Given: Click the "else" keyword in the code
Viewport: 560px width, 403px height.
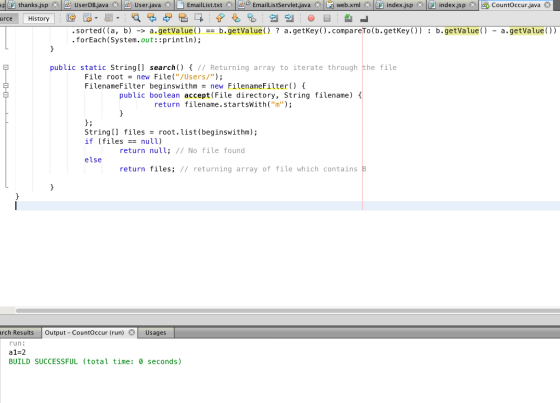Looking at the screenshot, I should point(93,160).
